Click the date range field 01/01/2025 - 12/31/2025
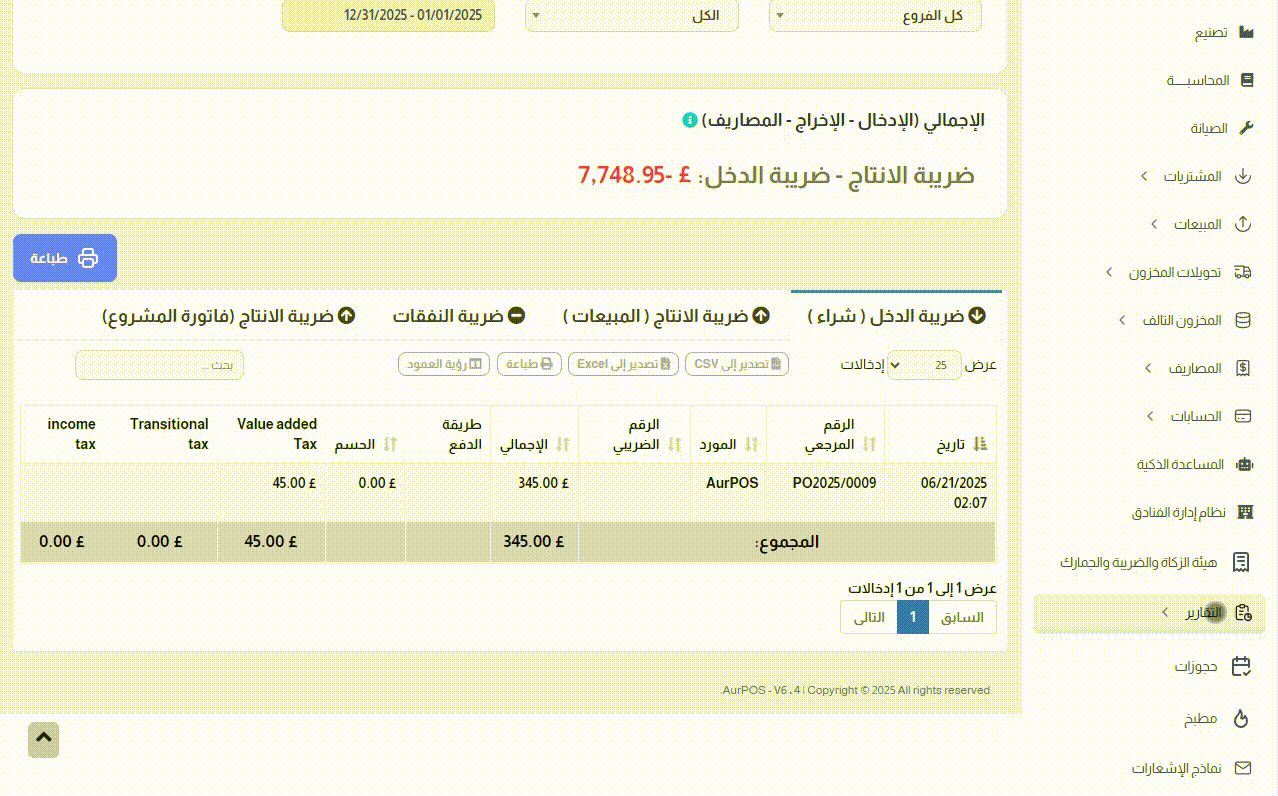This screenshot has width=1278, height=796. click(x=388, y=15)
